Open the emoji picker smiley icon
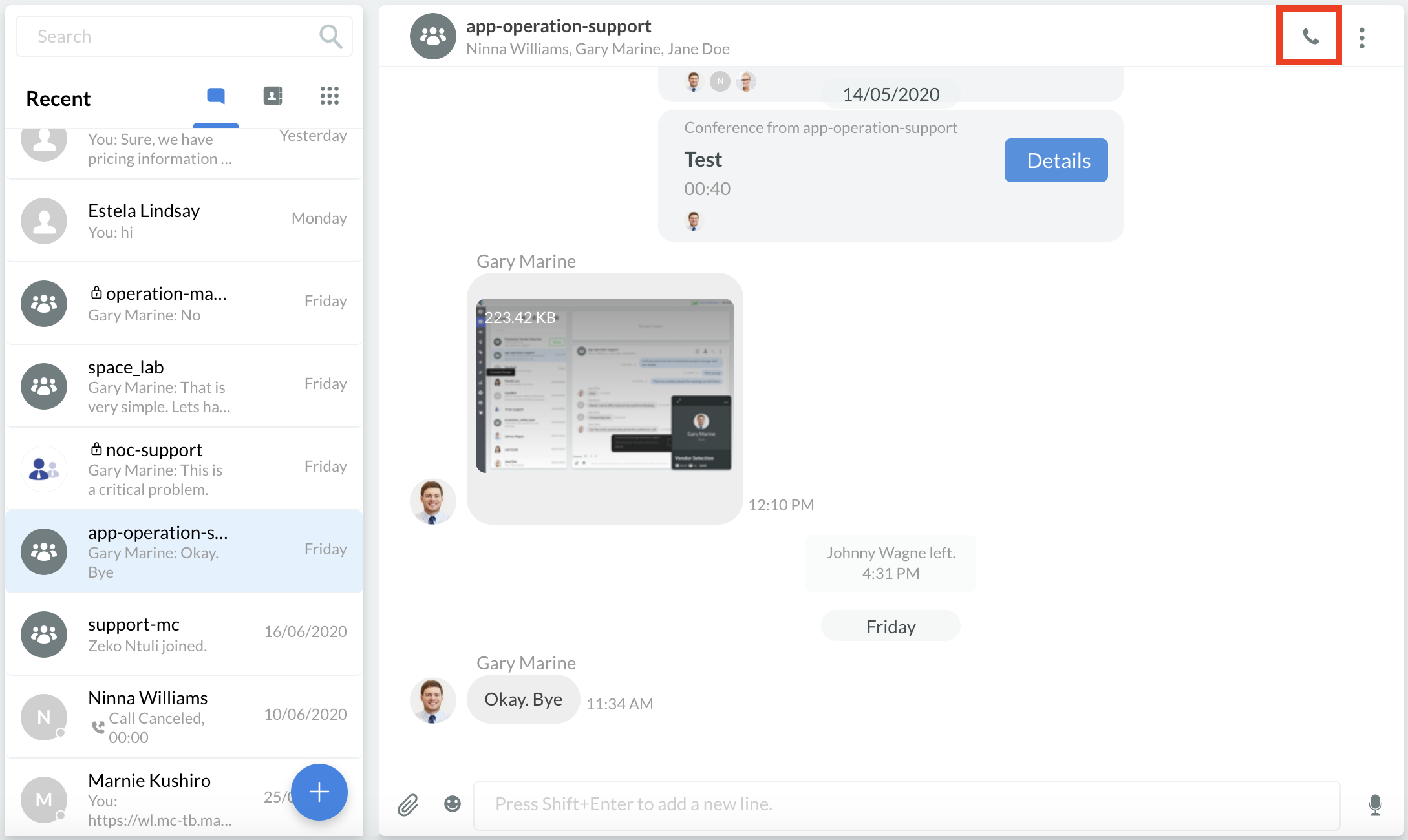The width and height of the screenshot is (1408, 840). pos(453,804)
